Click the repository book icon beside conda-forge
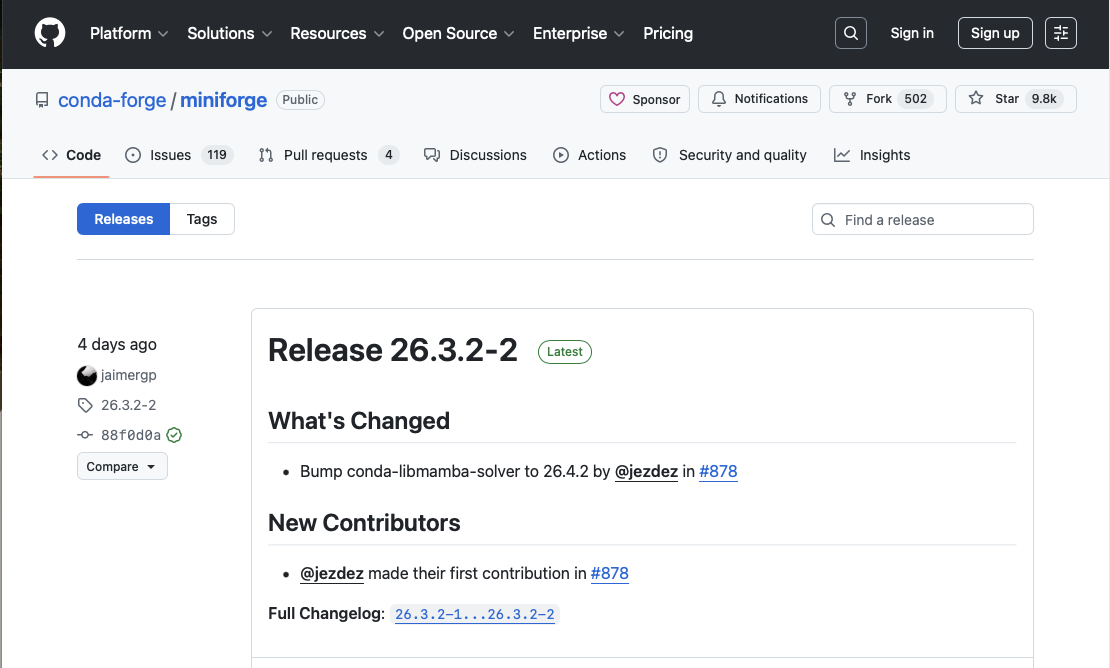The image size is (1110, 668). click(x=42, y=100)
